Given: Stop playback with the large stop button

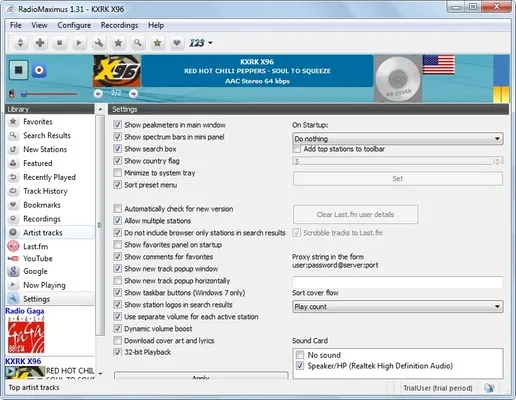Looking at the screenshot, I should pyautogui.click(x=18, y=70).
